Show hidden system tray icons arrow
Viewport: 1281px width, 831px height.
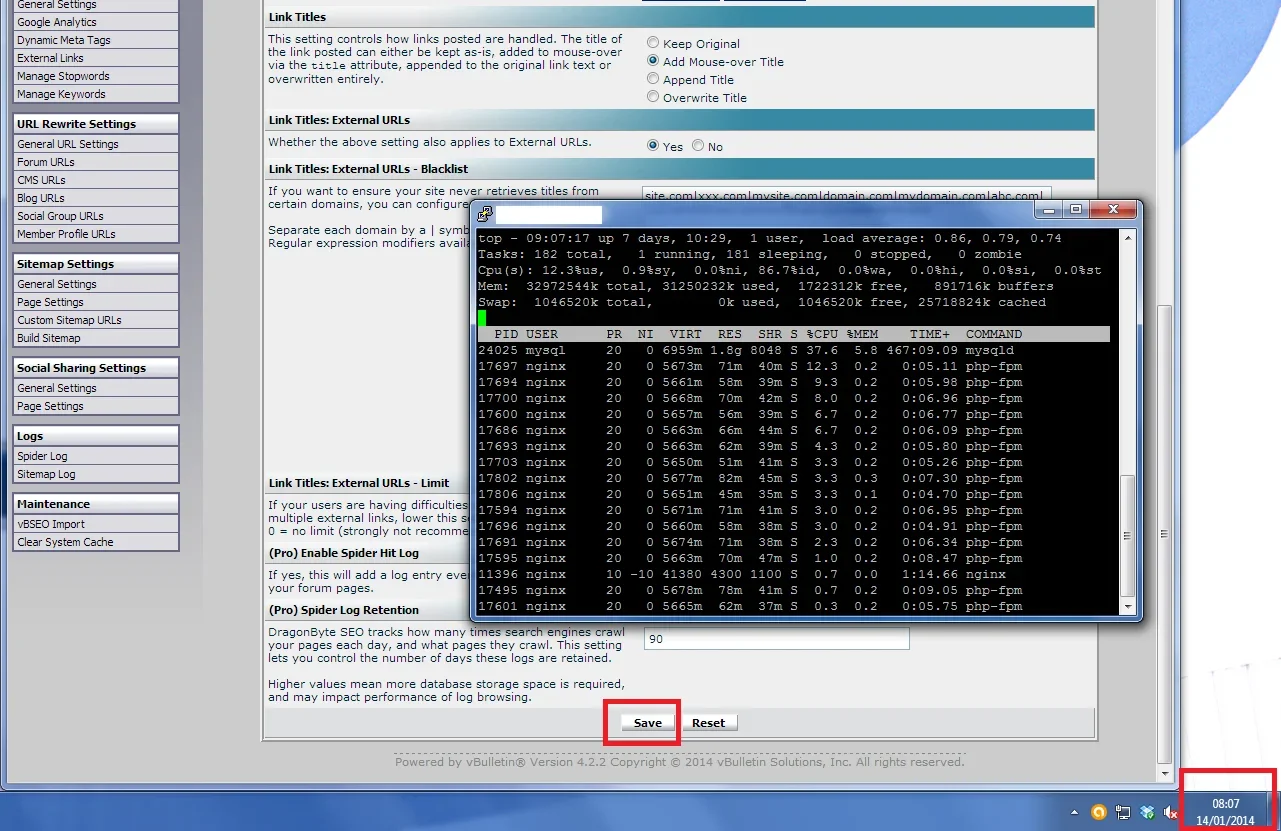(x=1074, y=812)
